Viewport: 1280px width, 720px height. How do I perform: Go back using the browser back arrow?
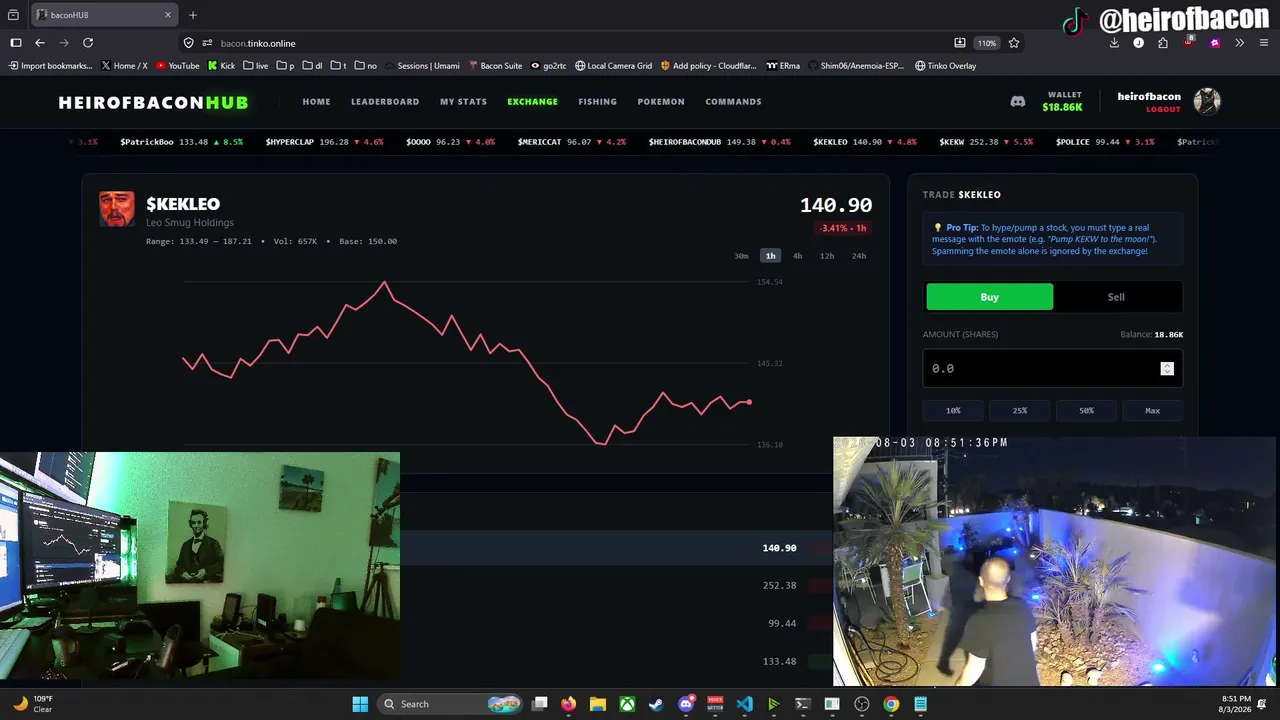pyautogui.click(x=40, y=43)
